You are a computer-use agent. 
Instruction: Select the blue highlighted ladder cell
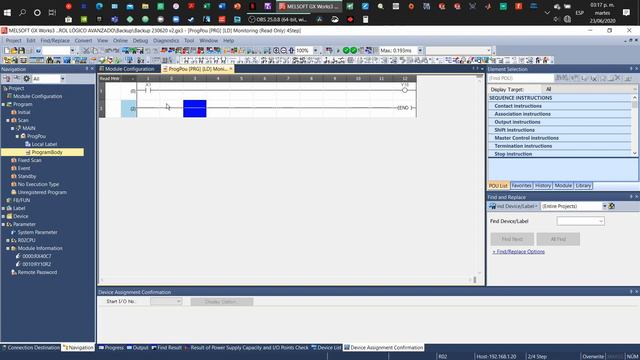coord(195,109)
